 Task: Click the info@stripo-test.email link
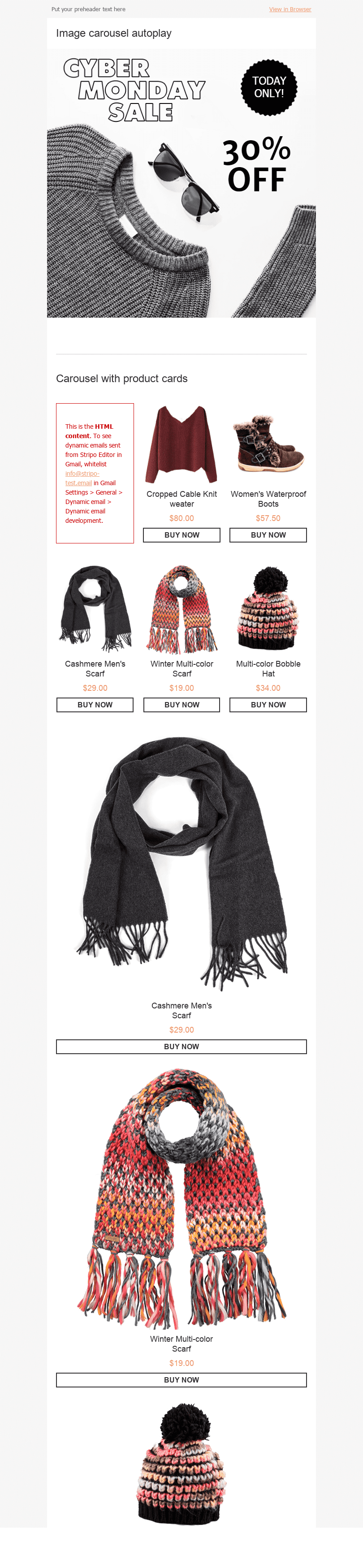coord(82,478)
